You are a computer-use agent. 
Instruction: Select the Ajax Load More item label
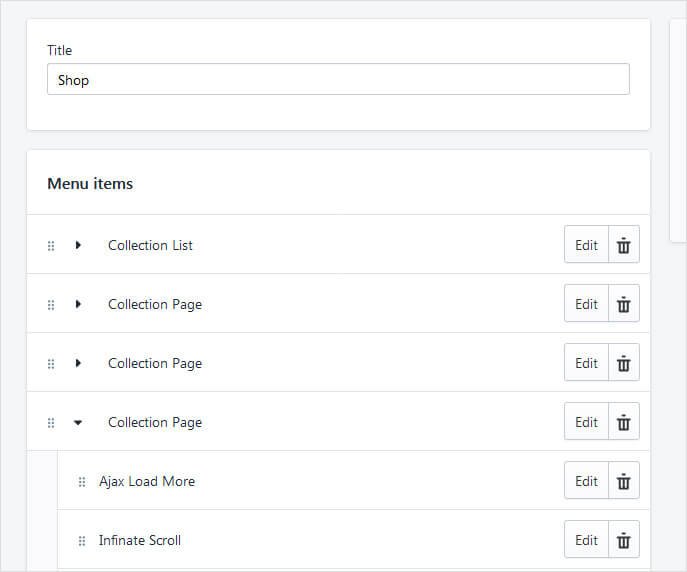point(147,481)
